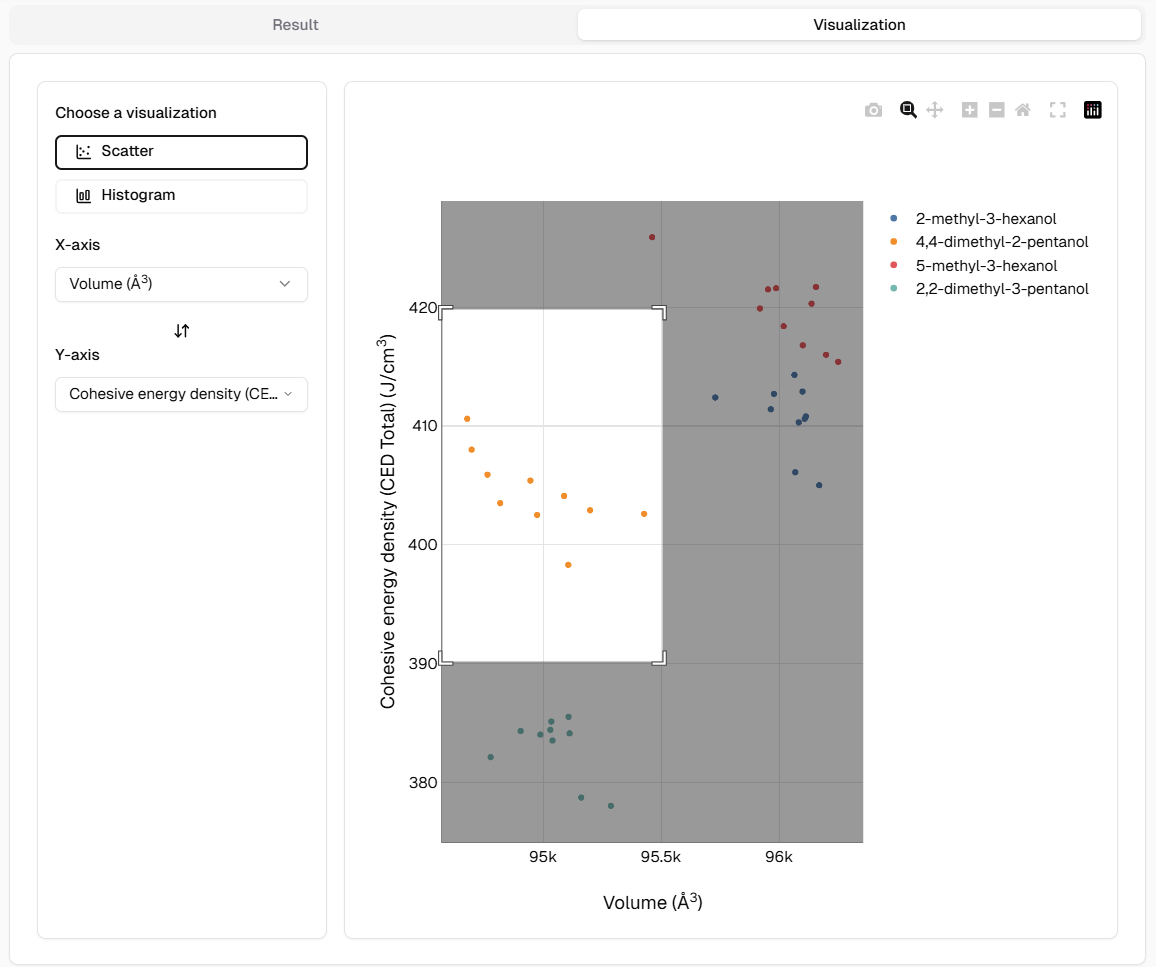The width and height of the screenshot is (1156, 967).
Task: Open the Plotly logo link
Action: (1093, 110)
